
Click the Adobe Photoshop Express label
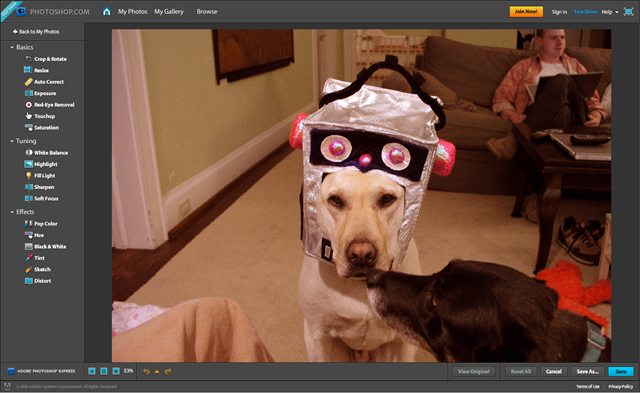[x=42, y=371]
